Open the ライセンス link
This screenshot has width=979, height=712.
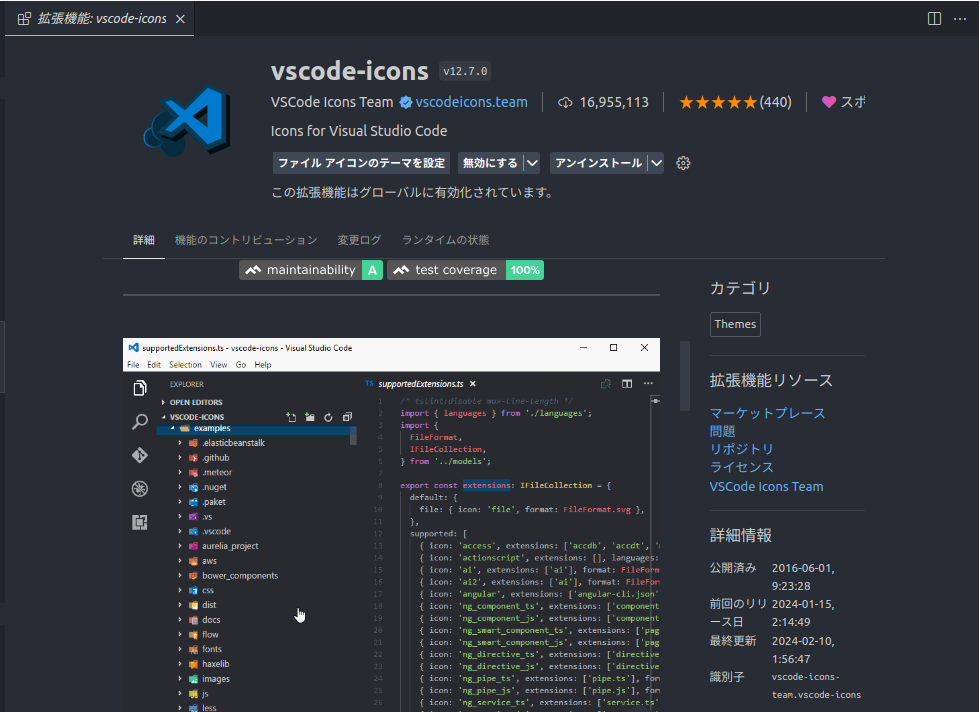pos(742,467)
